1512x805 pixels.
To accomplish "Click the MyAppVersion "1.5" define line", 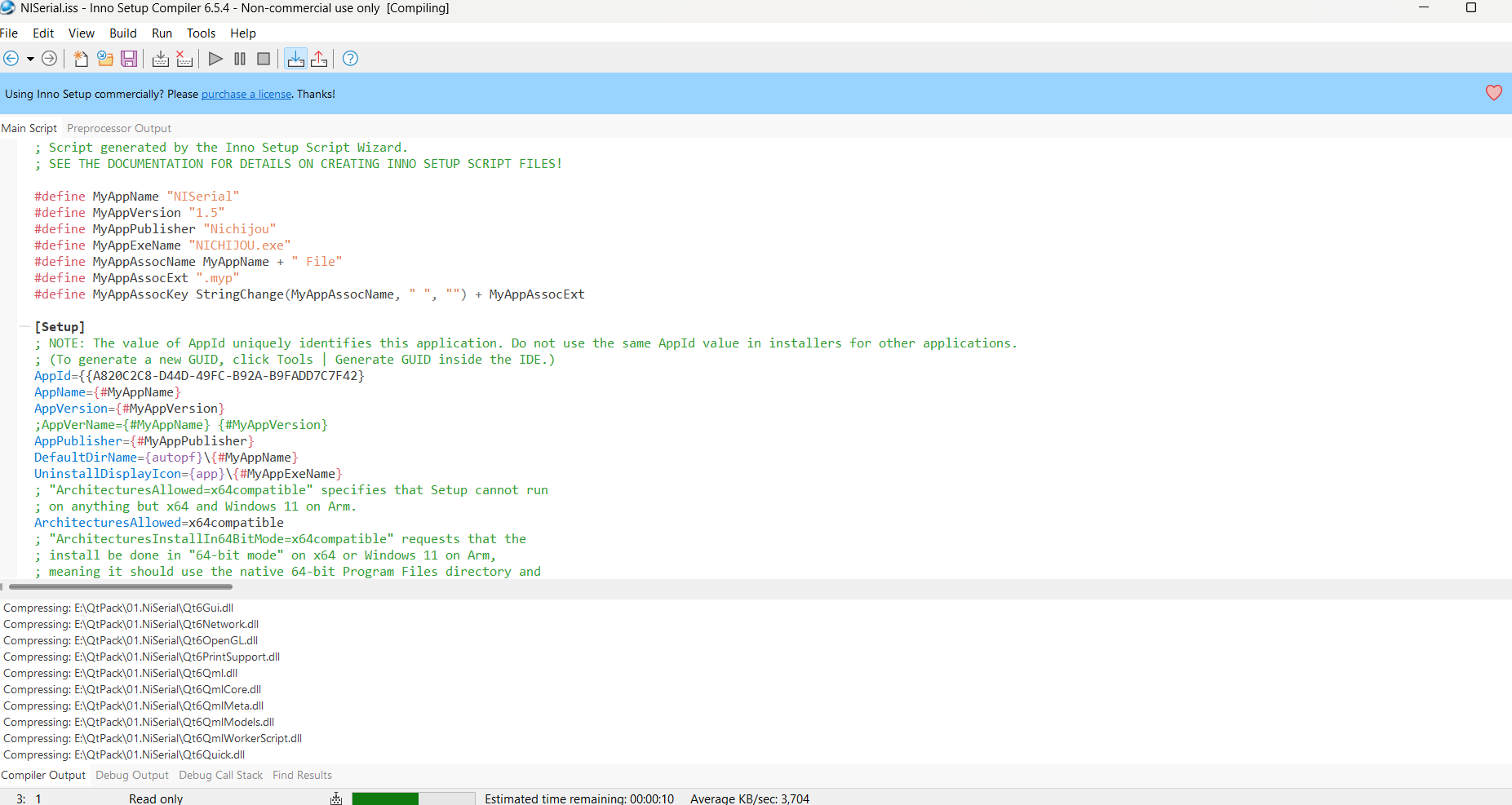I will coord(130,212).
